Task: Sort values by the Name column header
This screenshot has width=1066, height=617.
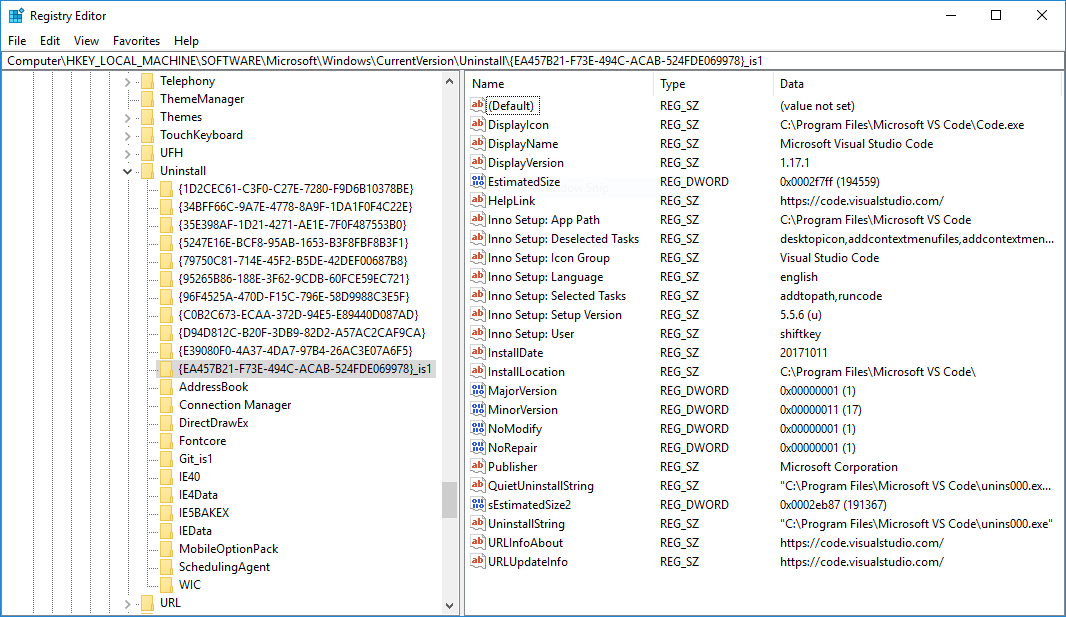Action: [x=559, y=84]
